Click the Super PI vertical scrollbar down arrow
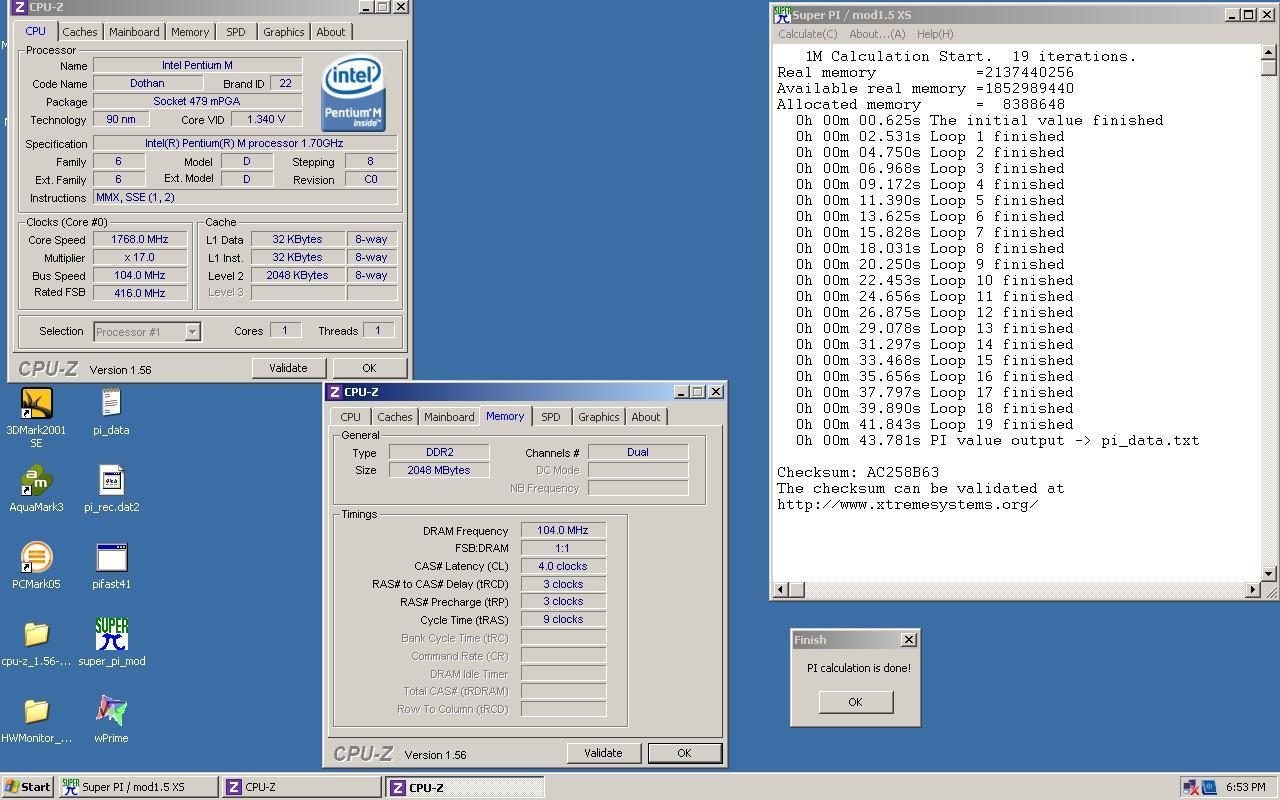The width and height of the screenshot is (1280, 800). point(1269,574)
